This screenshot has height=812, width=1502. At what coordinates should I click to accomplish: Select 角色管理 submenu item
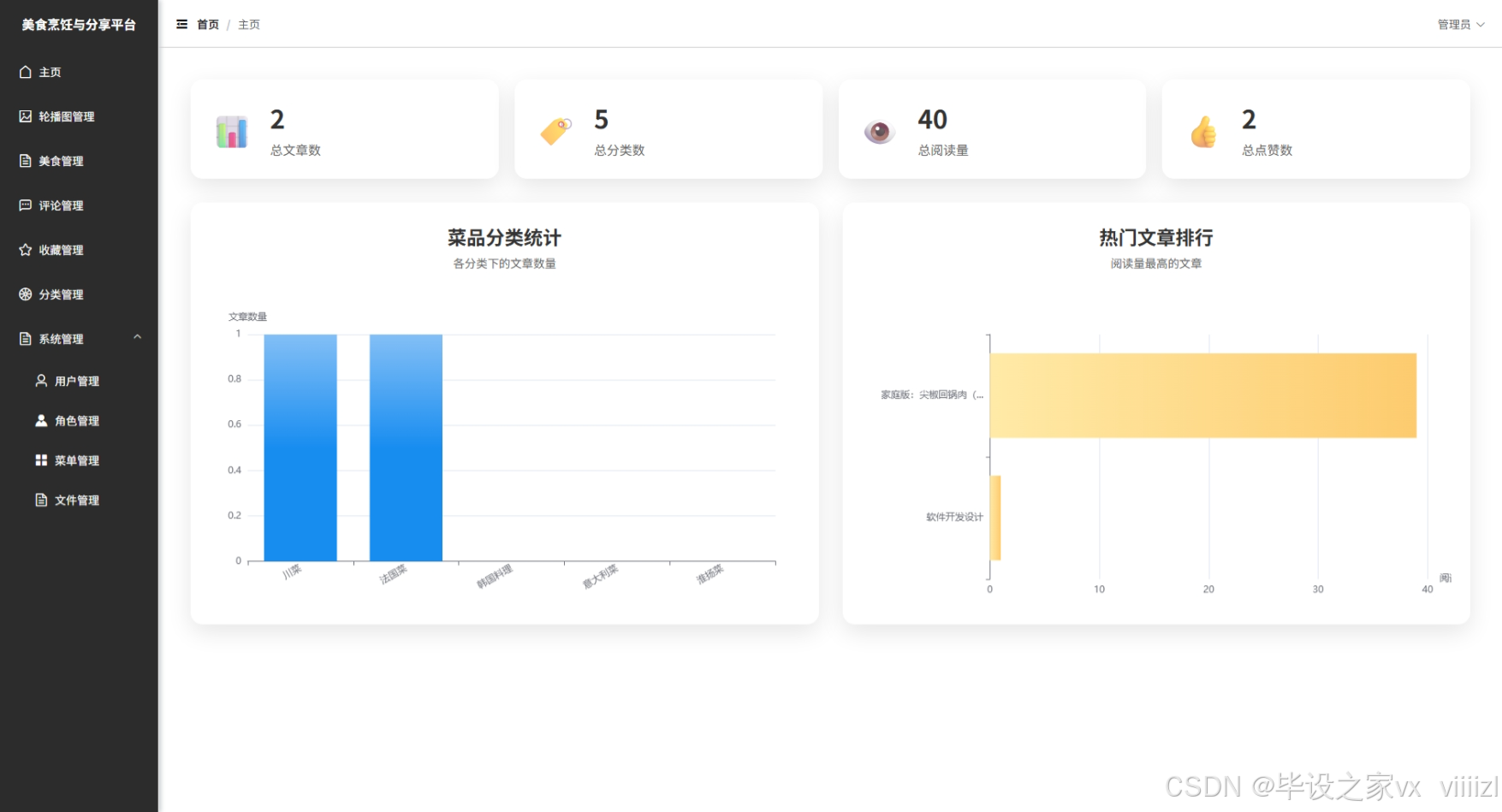tap(79, 420)
